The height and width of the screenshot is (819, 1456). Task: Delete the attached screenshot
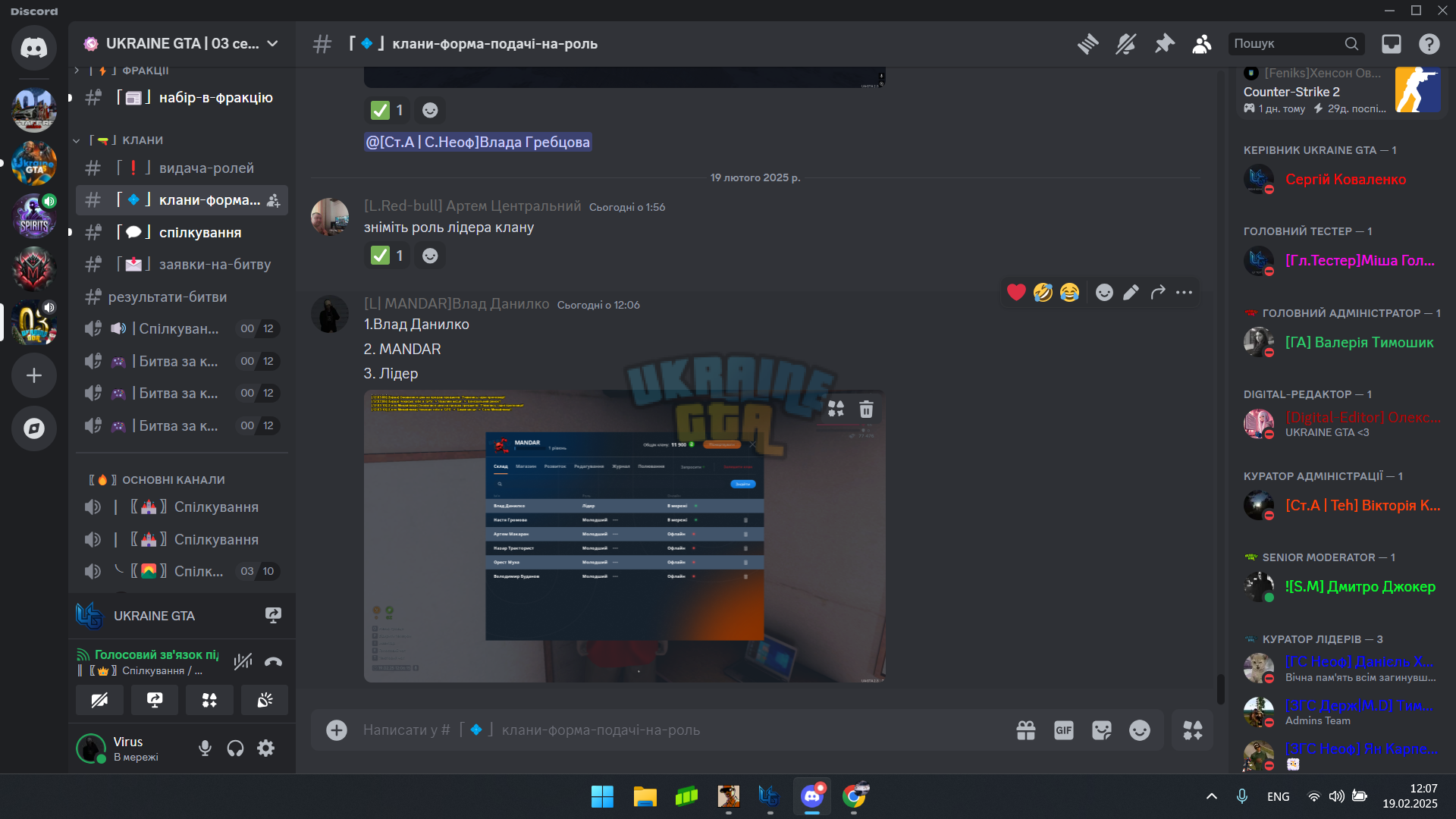pyautogui.click(x=866, y=409)
